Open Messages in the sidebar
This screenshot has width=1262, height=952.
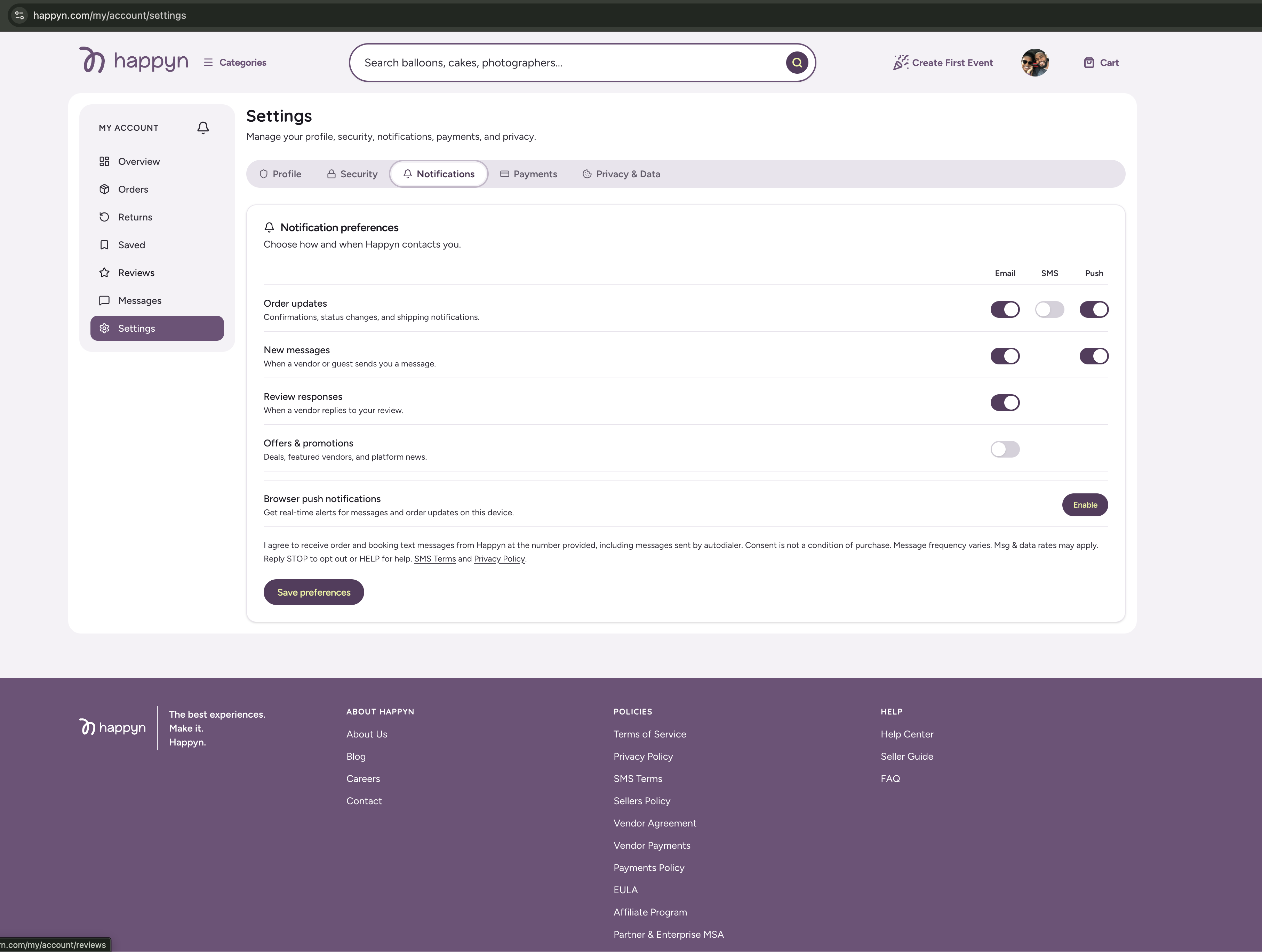tap(157, 301)
